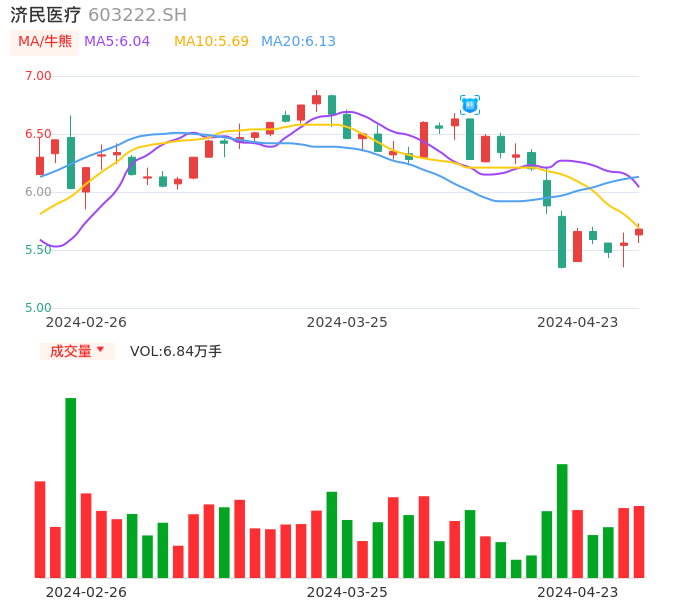This screenshot has height=606, width=686.
Task: Click the red dropdown arrow beside 成交量
Action: tap(100, 351)
